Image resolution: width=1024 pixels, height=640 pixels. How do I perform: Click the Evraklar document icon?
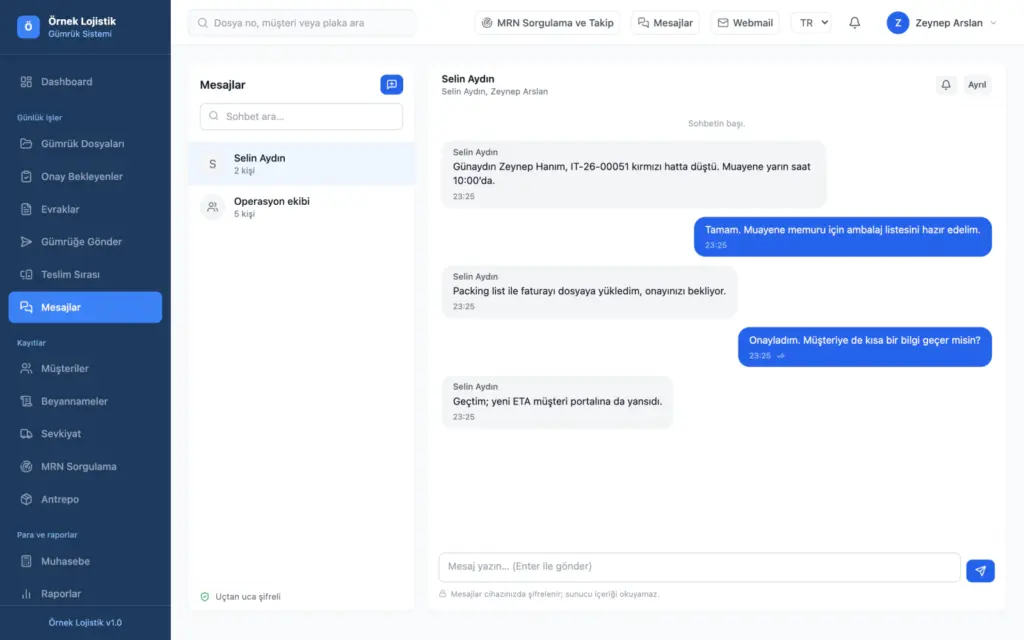click(26, 209)
